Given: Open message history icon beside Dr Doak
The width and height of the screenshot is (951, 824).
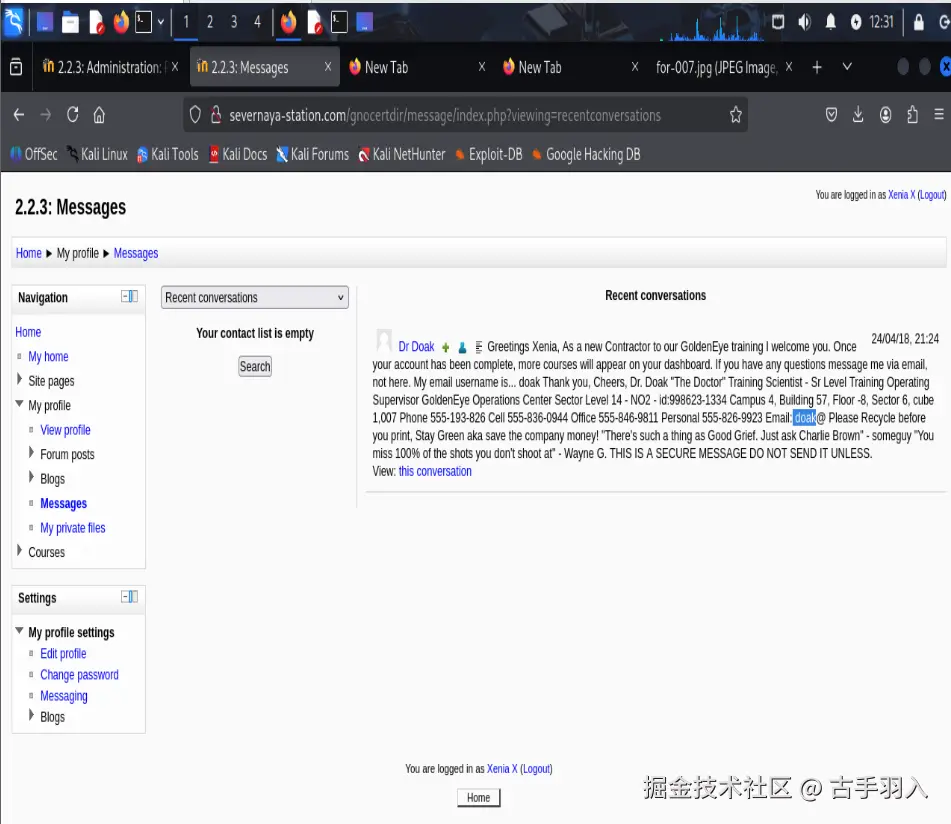Looking at the screenshot, I should (481, 346).
